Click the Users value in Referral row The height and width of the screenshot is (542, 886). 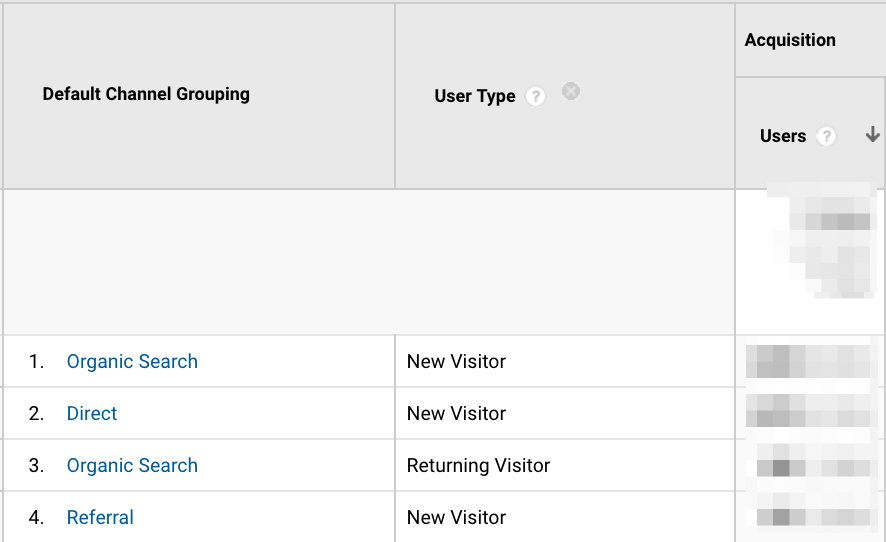click(x=810, y=518)
